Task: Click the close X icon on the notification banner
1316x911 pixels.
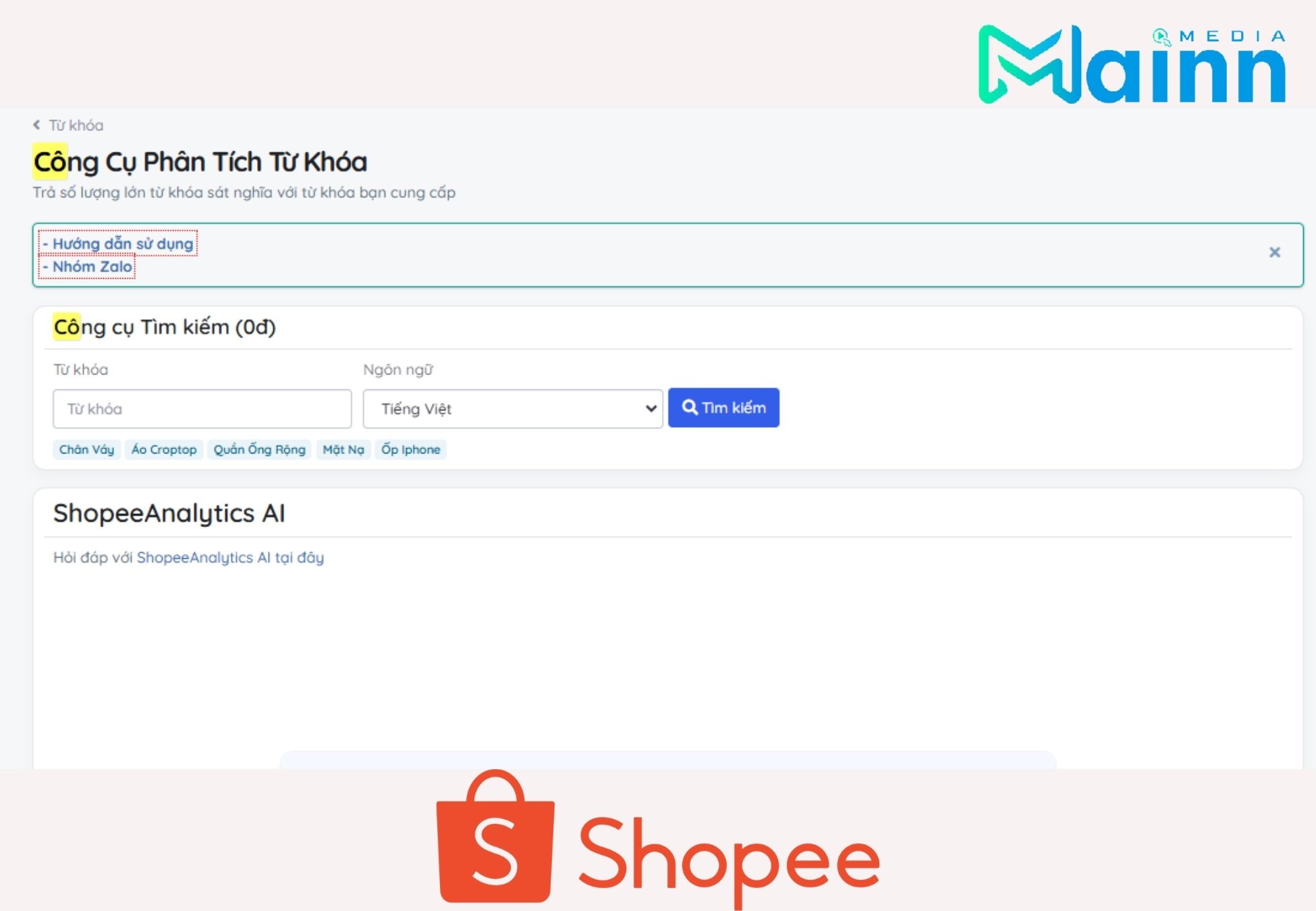Action: [x=1275, y=252]
